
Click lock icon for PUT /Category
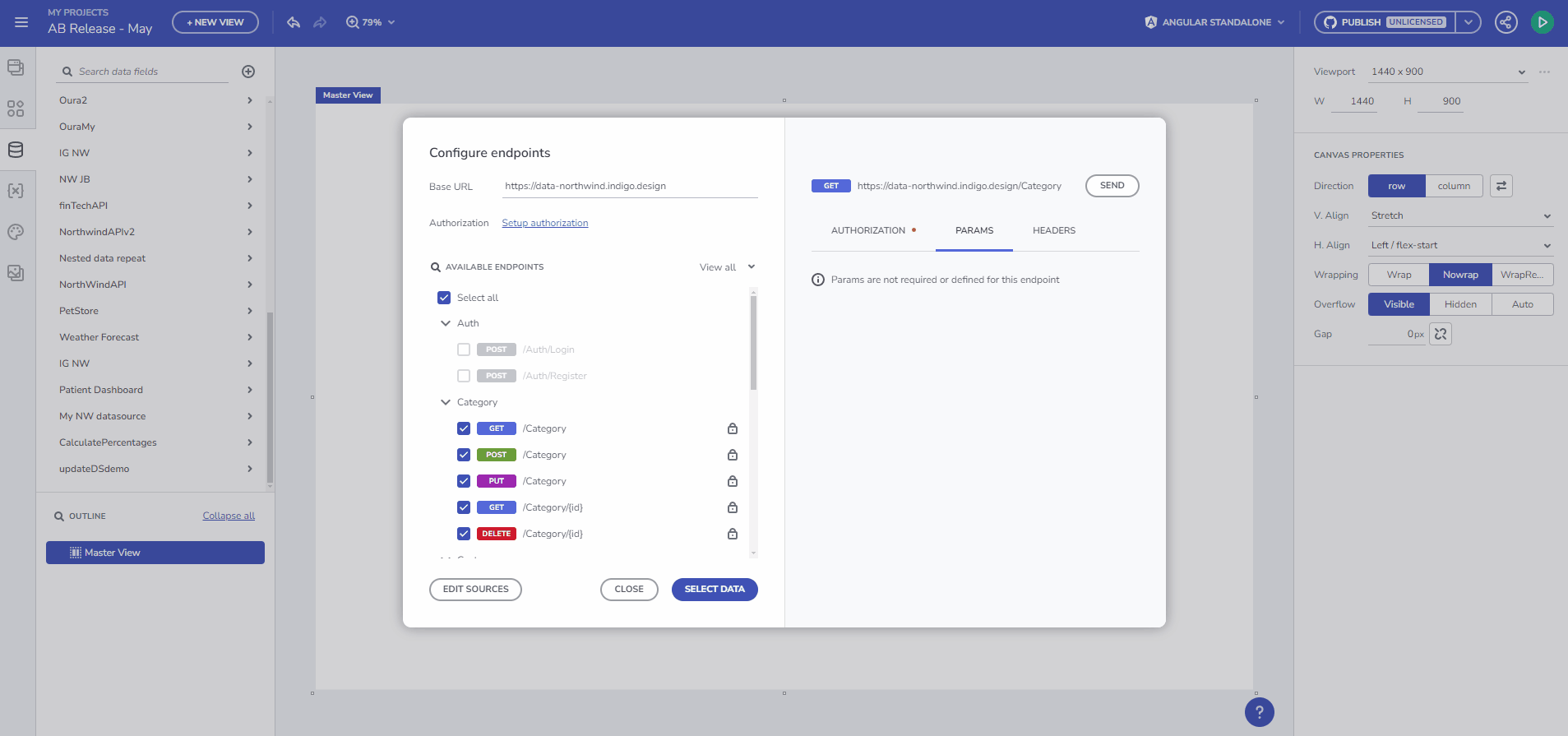(733, 481)
